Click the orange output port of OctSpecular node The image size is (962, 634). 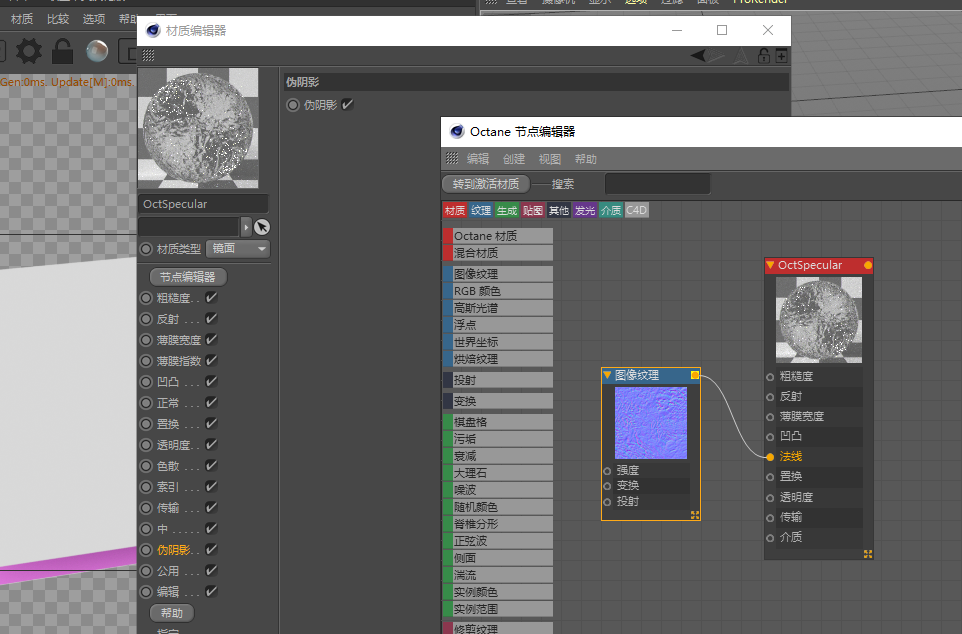pyautogui.click(x=868, y=265)
